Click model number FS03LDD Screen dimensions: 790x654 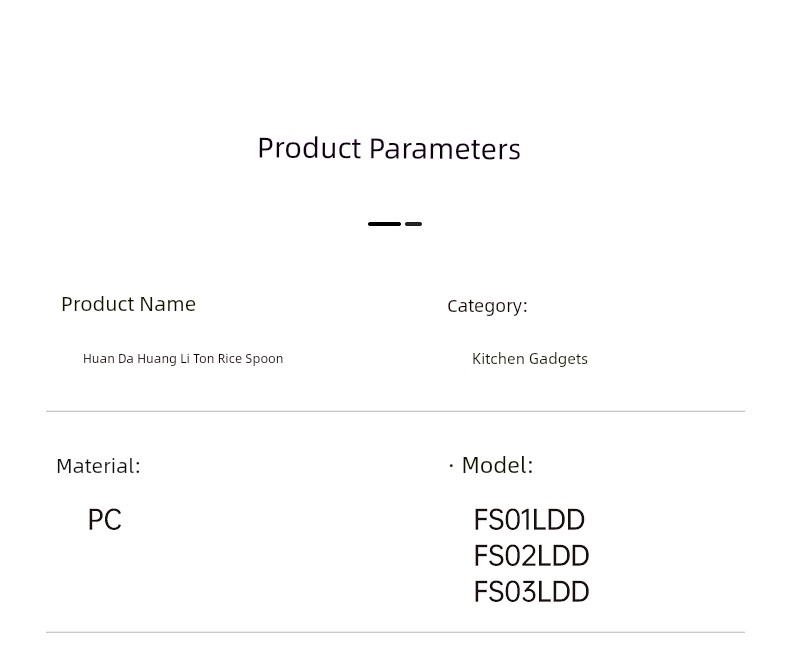(x=532, y=592)
